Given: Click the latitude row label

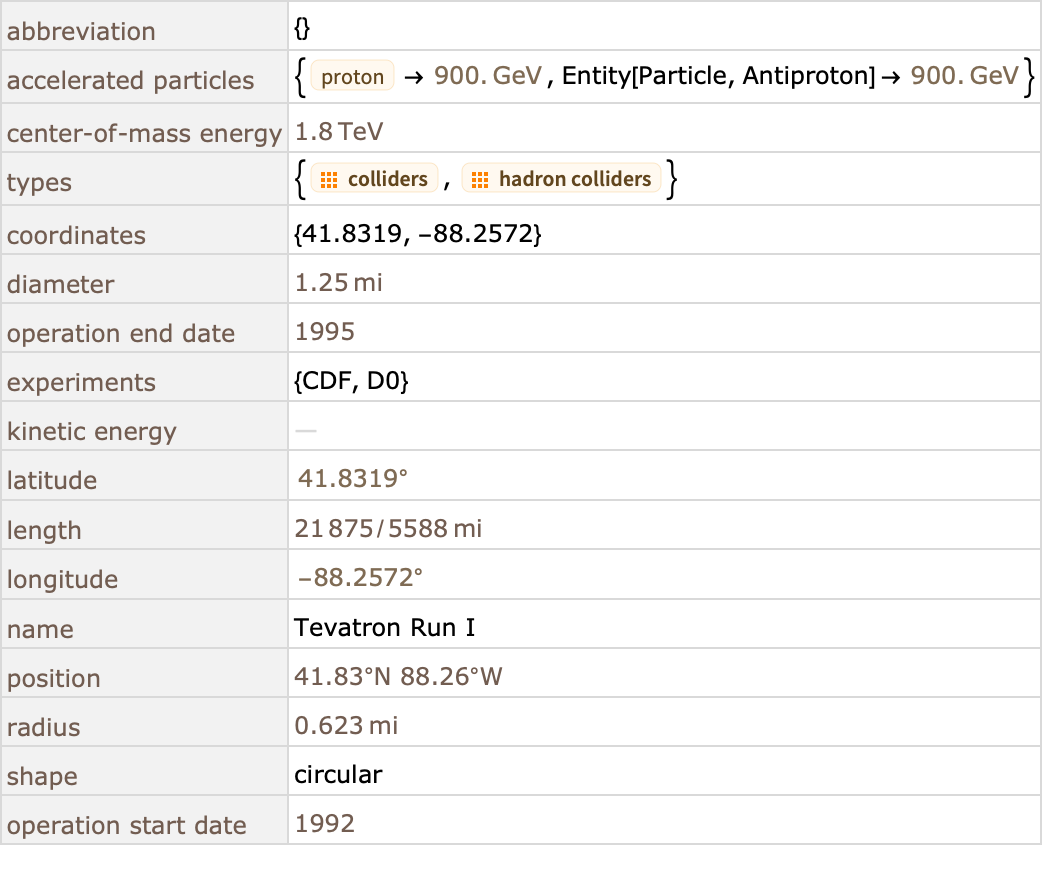Looking at the screenshot, I should [52, 480].
